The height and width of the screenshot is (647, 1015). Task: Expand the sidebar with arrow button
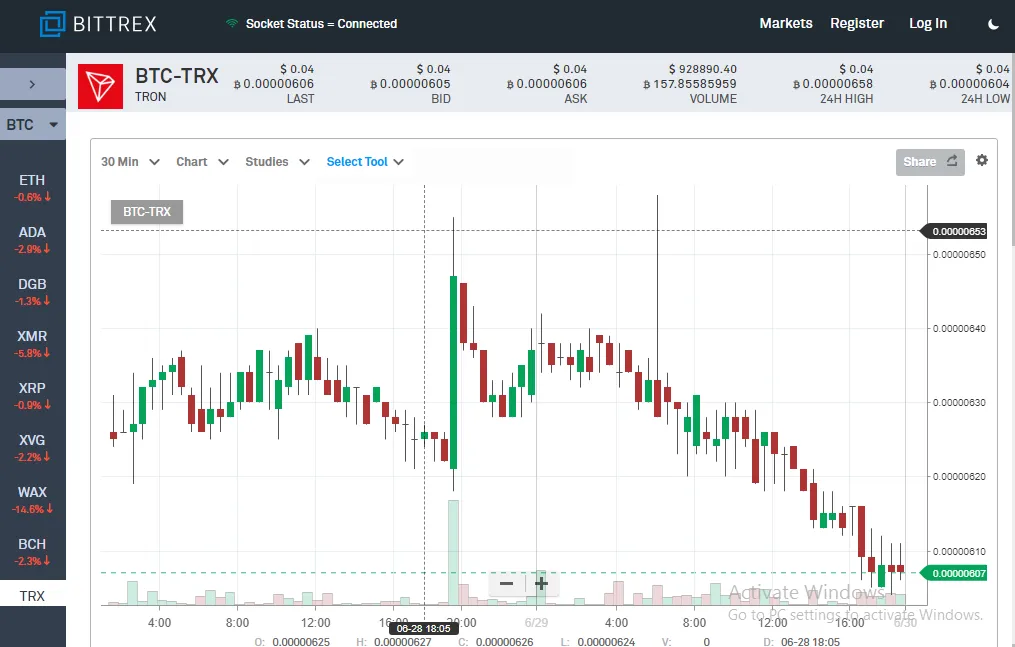pos(32,84)
